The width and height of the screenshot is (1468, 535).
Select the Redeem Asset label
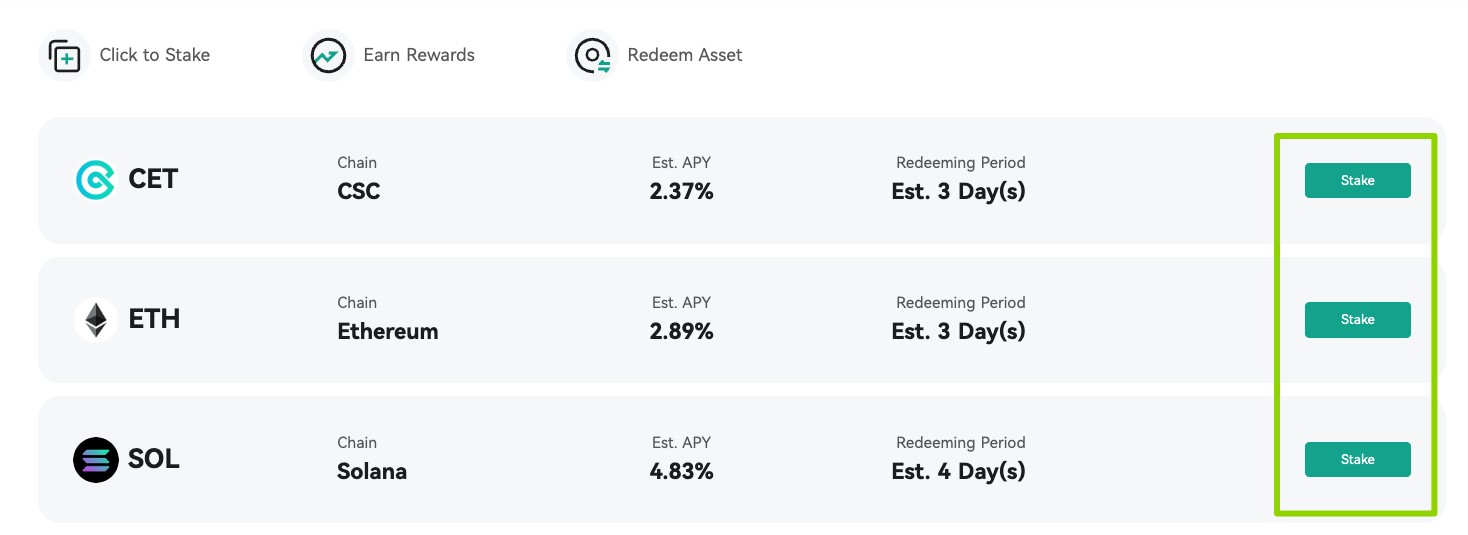685,55
